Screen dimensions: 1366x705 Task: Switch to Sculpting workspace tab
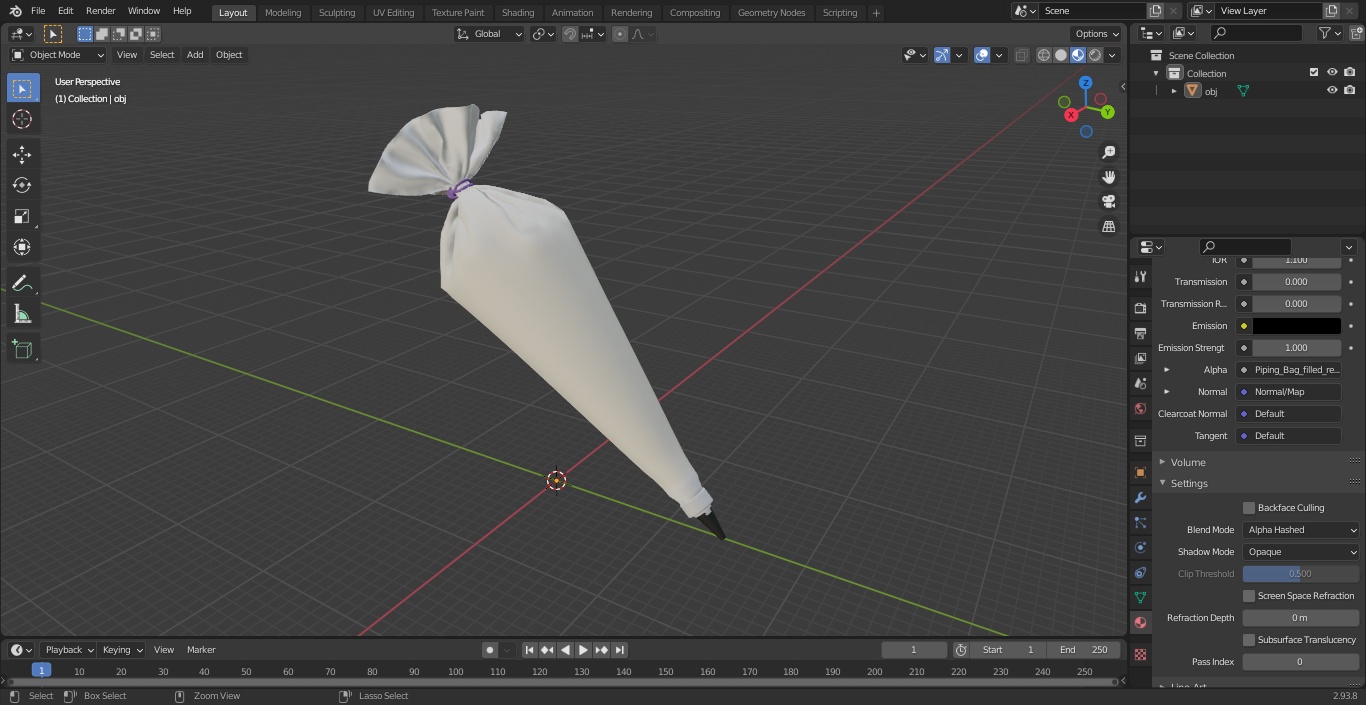337,13
